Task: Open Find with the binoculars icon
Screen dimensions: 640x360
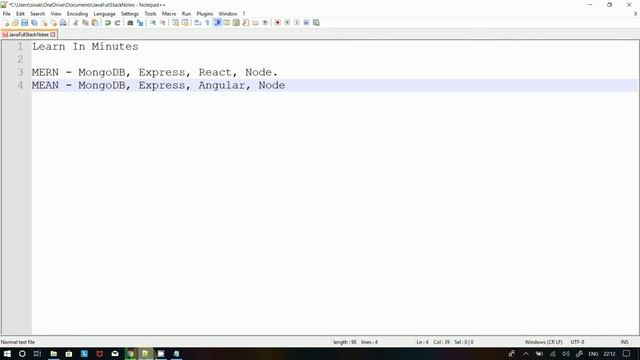Action: (130, 22)
